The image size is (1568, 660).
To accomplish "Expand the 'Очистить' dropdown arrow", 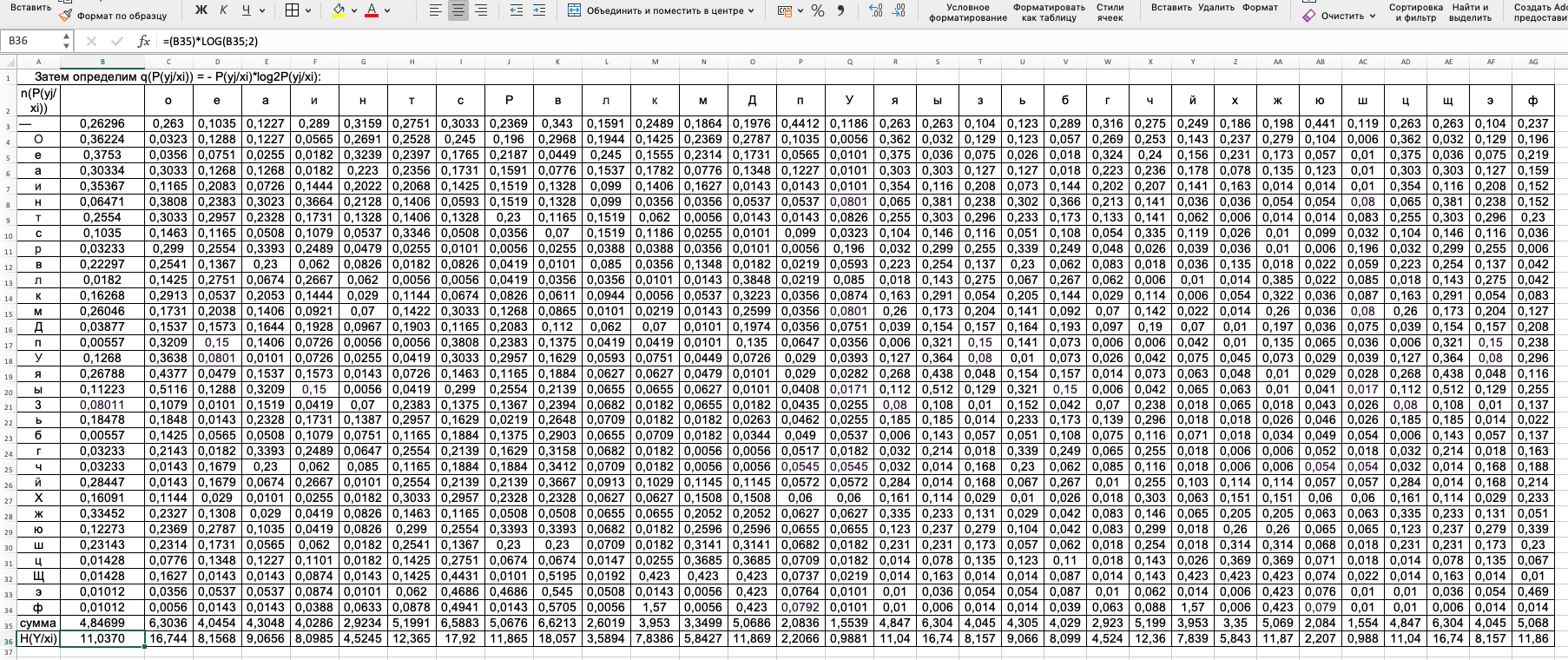I will 1373,16.
